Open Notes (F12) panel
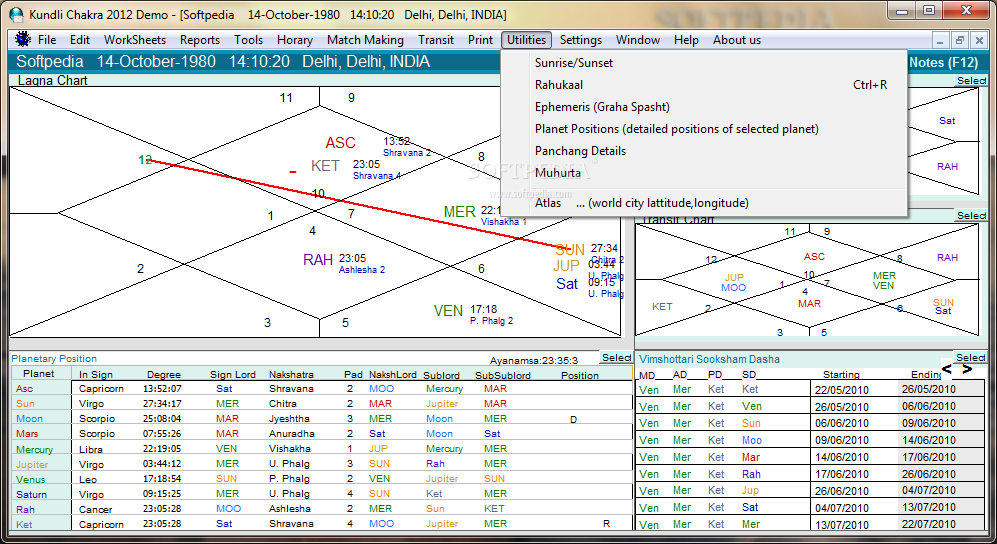The height and width of the screenshot is (544, 997). pos(943,62)
